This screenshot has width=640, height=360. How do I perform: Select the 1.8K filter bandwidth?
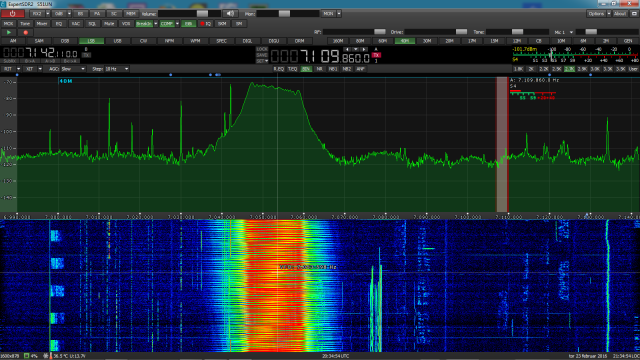tap(518, 69)
